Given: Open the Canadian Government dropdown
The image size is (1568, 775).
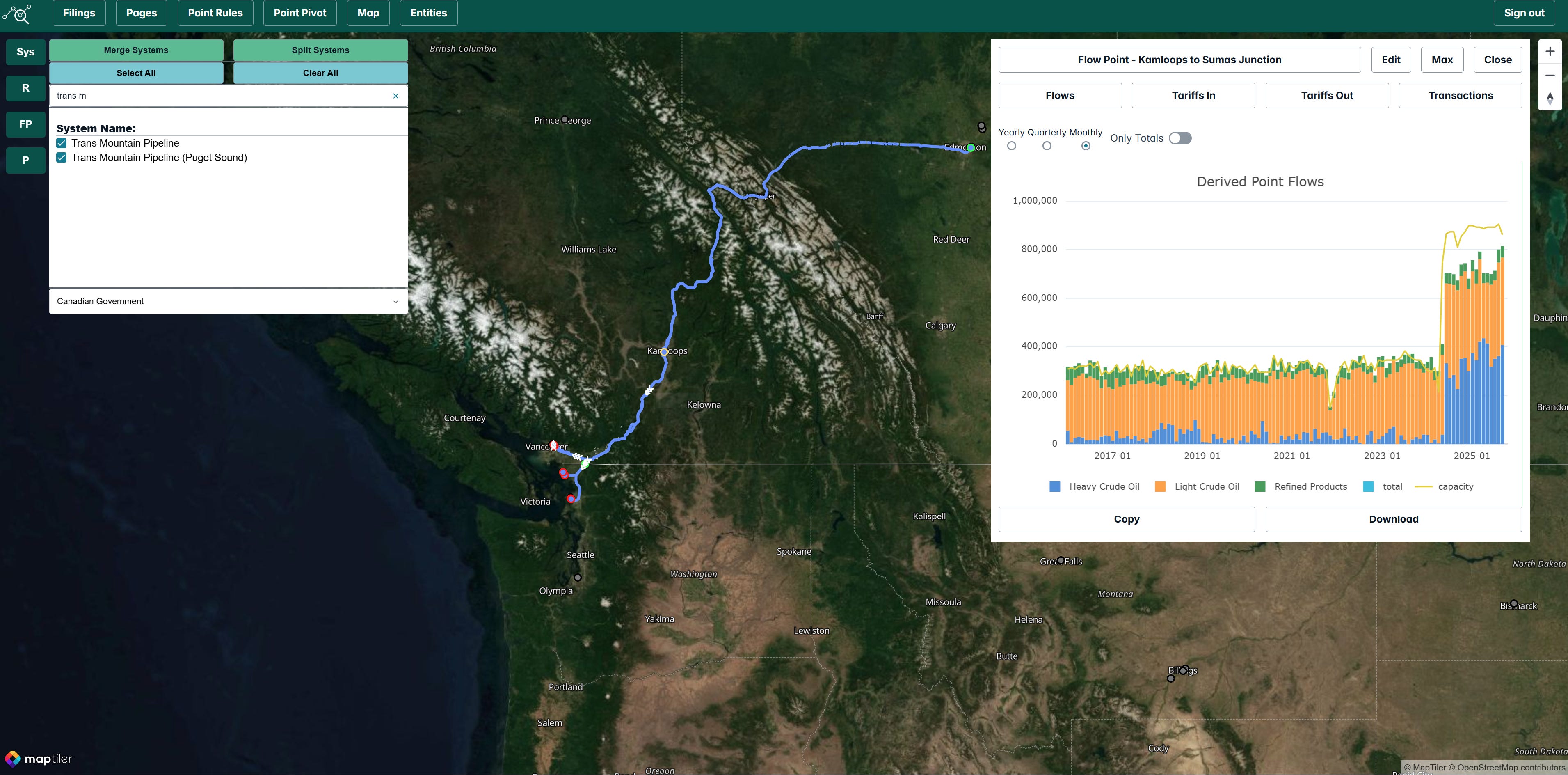Looking at the screenshot, I should point(228,301).
